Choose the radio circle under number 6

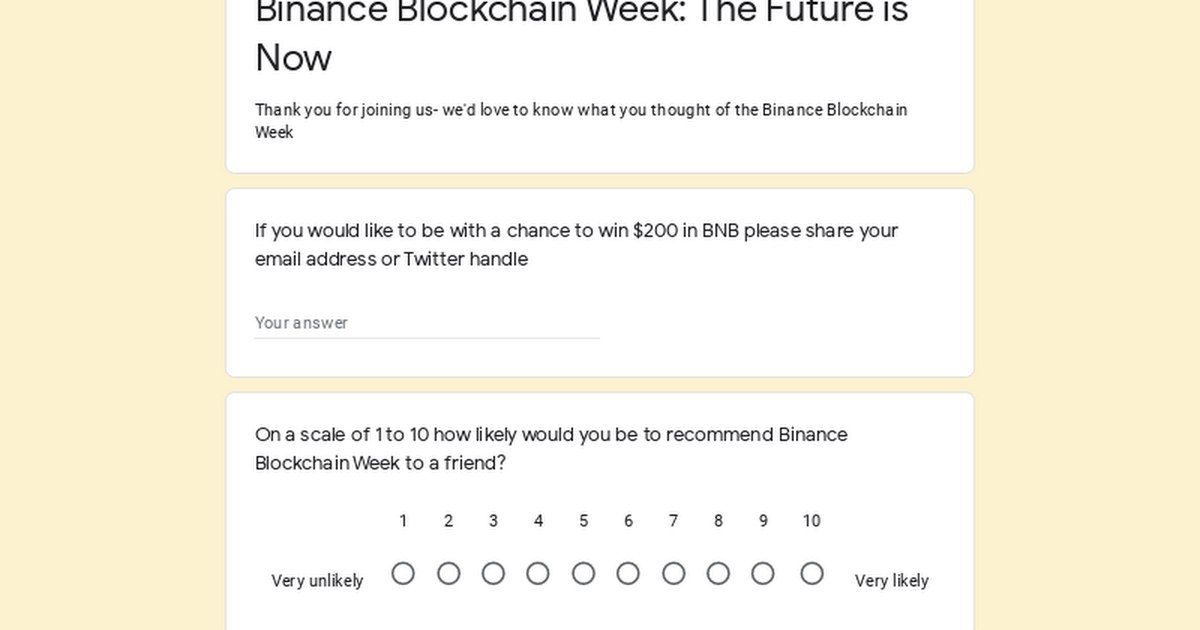coord(628,573)
